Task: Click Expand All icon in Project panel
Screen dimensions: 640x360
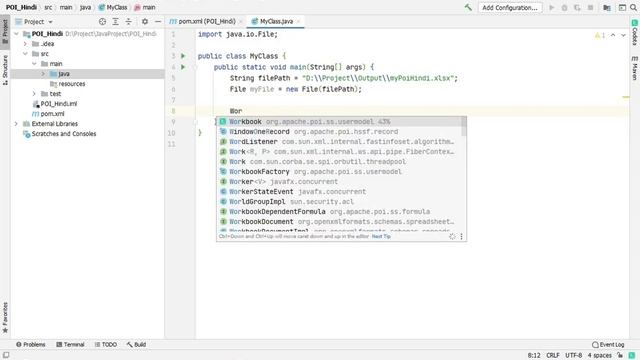Action: [116, 22]
